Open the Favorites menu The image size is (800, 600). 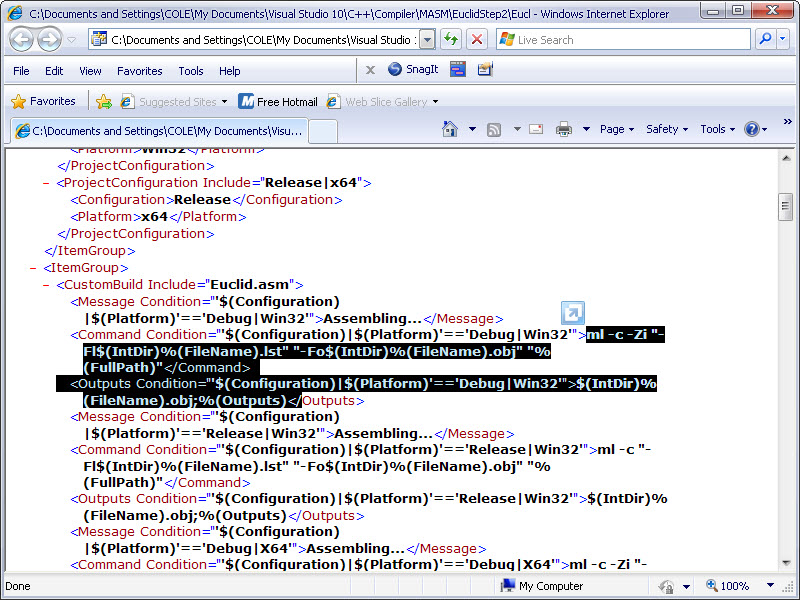tap(139, 71)
